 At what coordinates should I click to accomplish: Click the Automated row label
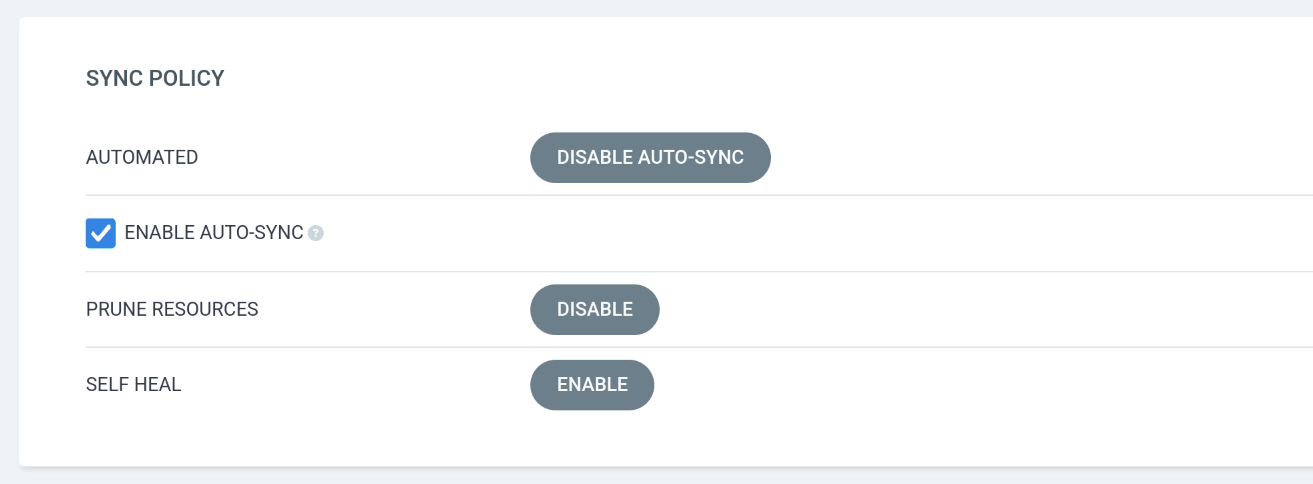click(142, 158)
